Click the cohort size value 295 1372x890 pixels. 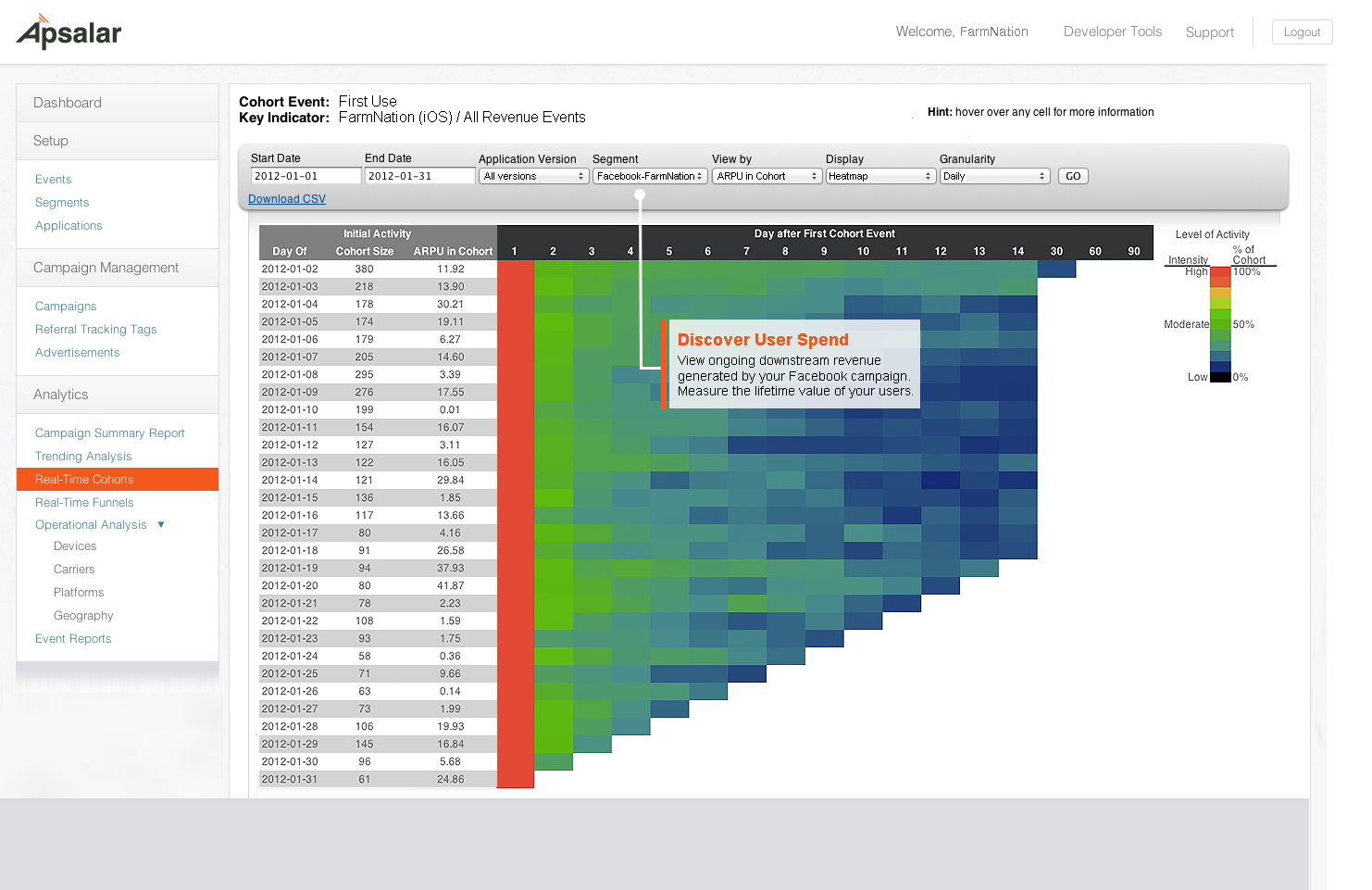tap(365, 375)
